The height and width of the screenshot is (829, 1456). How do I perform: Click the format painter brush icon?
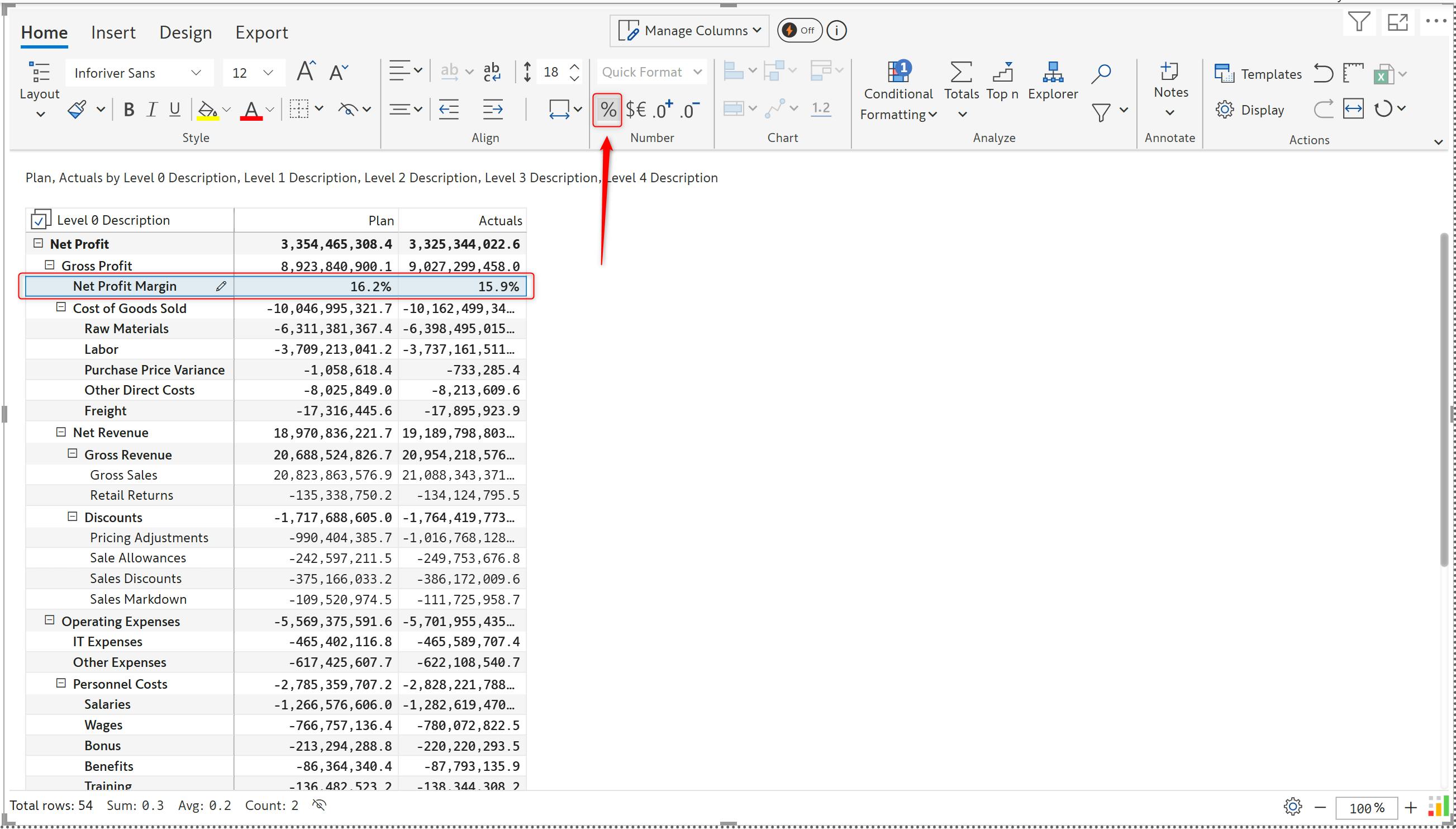(x=77, y=110)
